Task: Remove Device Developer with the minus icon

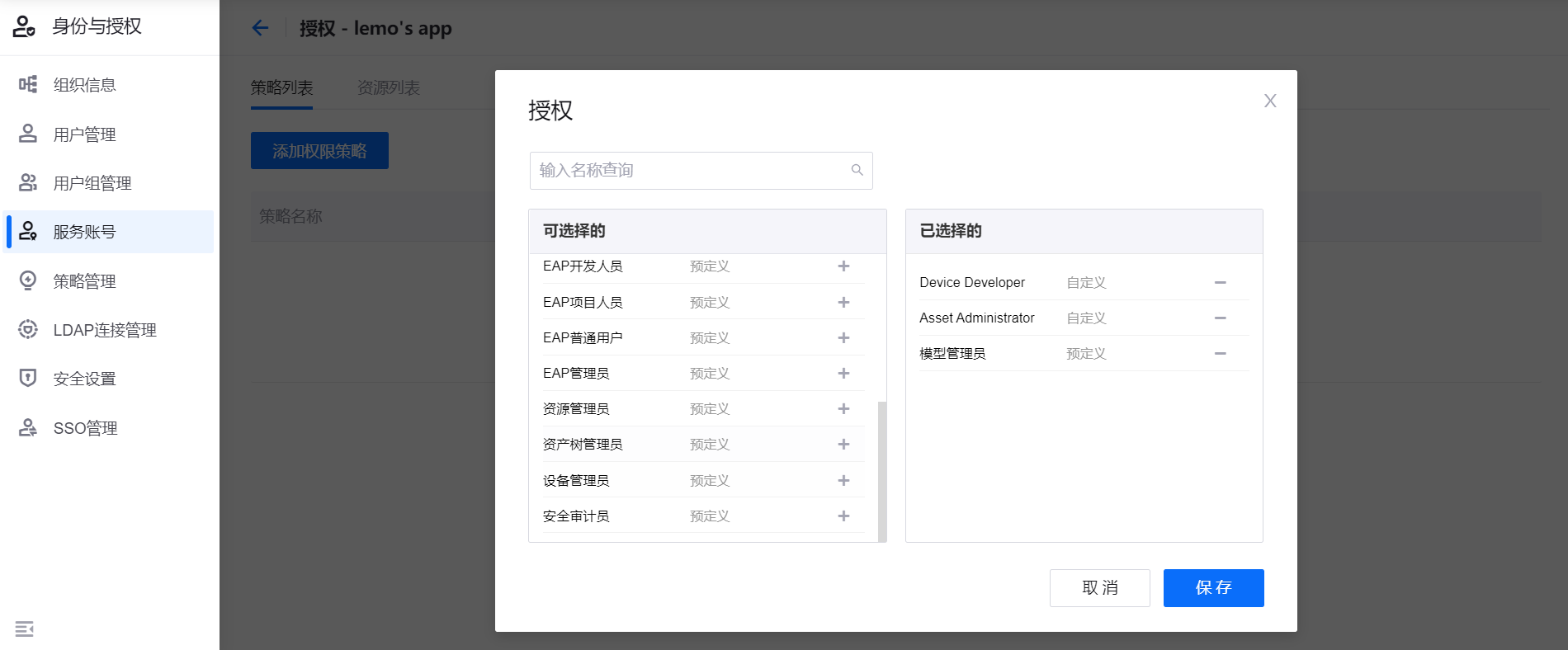Action: point(1220,283)
